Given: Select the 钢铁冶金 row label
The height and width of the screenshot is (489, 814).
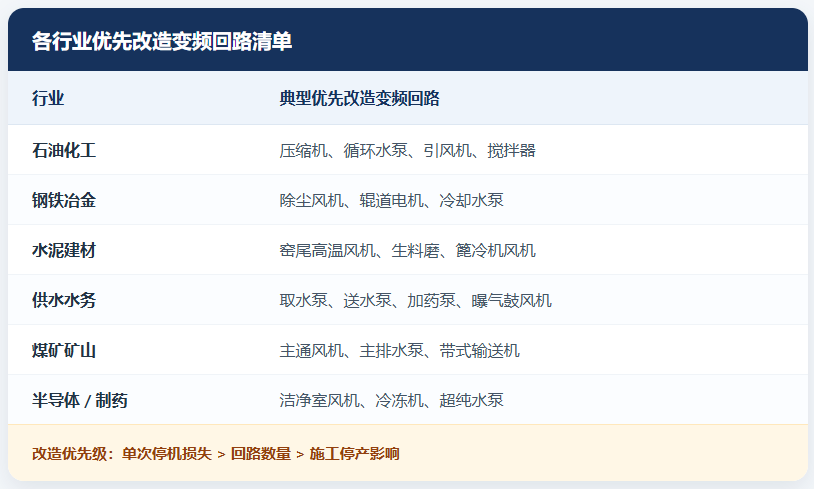Looking at the screenshot, I should [64, 200].
